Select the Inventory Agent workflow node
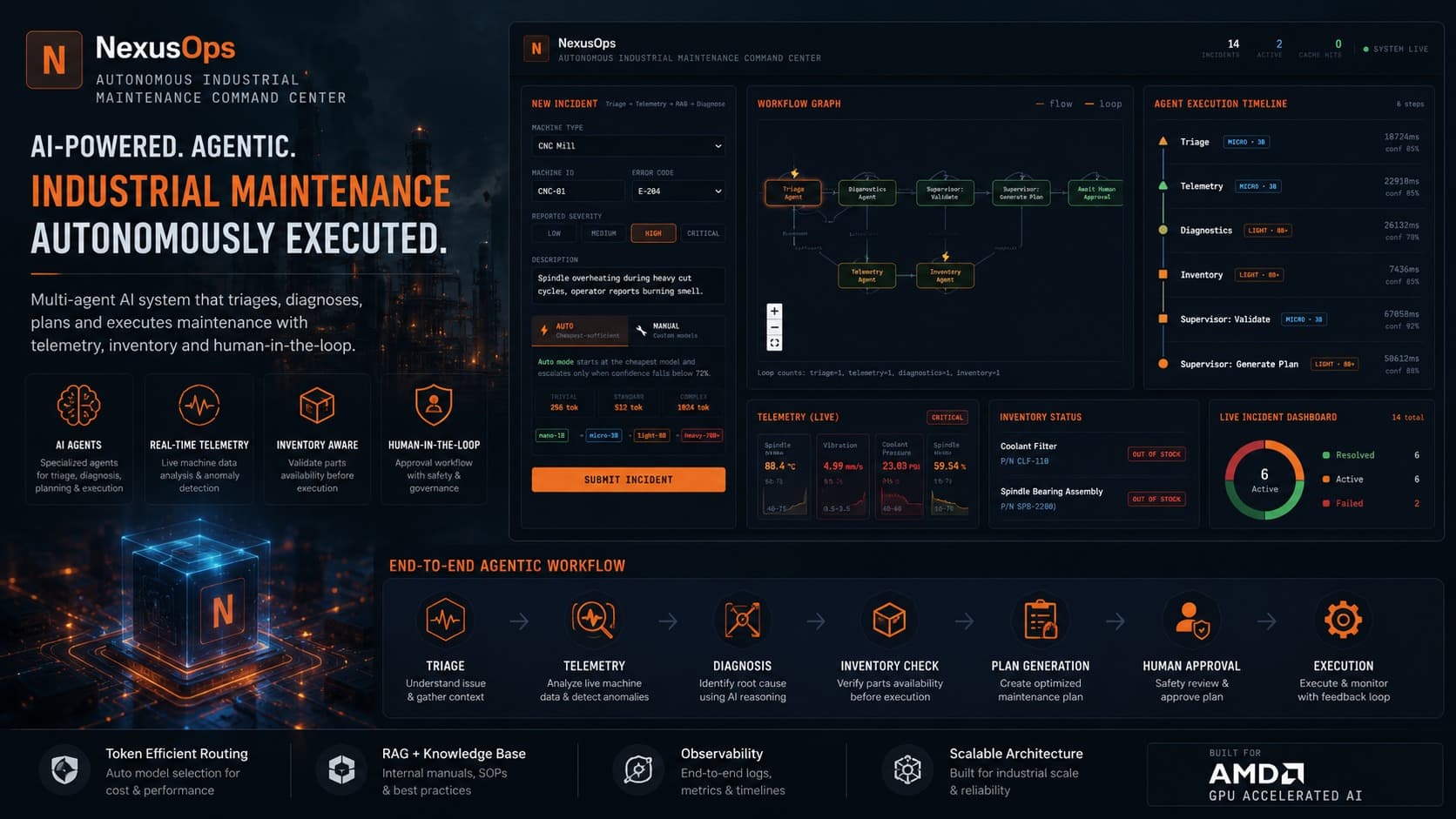This screenshot has width=1456, height=819. tap(945, 275)
